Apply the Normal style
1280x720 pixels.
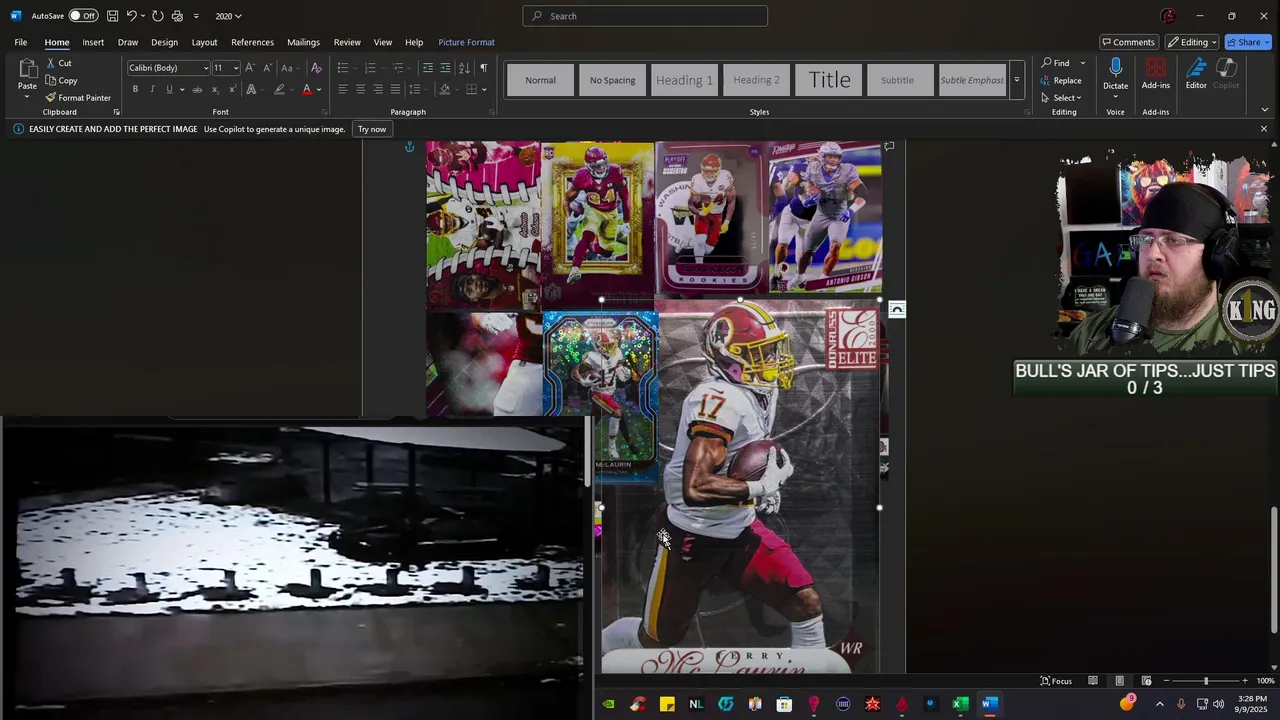[540, 80]
